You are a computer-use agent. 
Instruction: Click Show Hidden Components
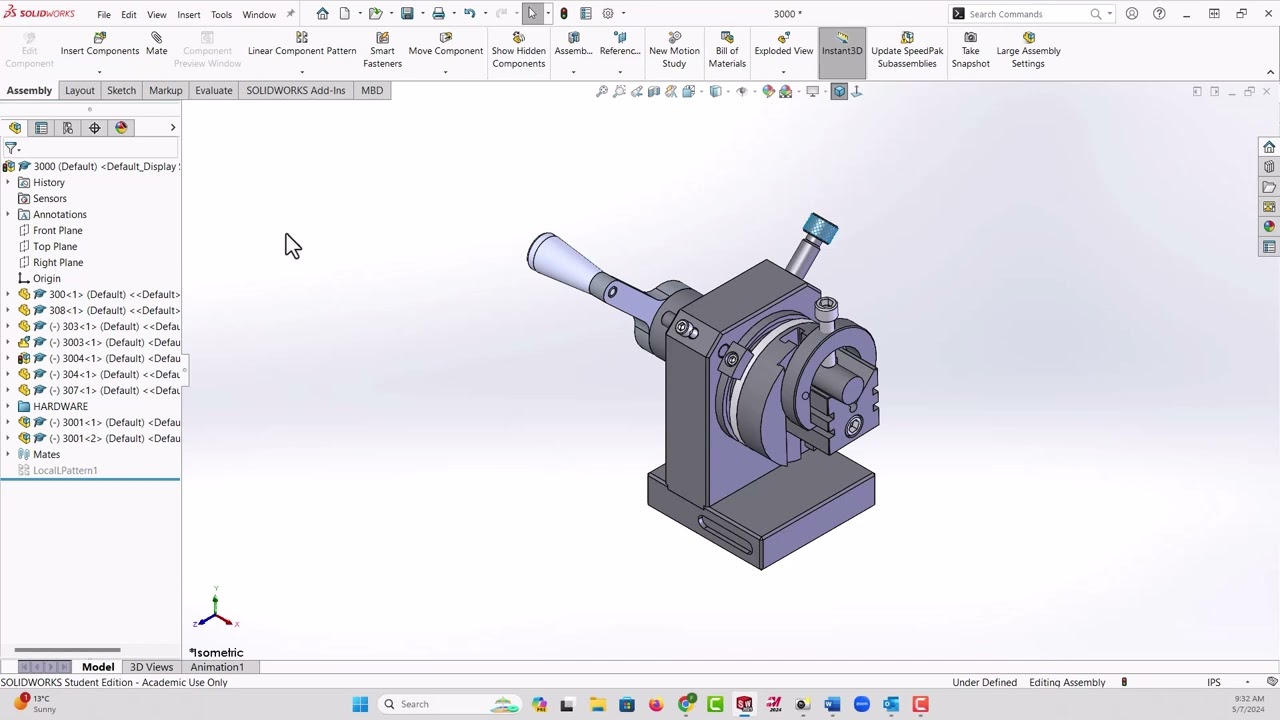coord(518,50)
